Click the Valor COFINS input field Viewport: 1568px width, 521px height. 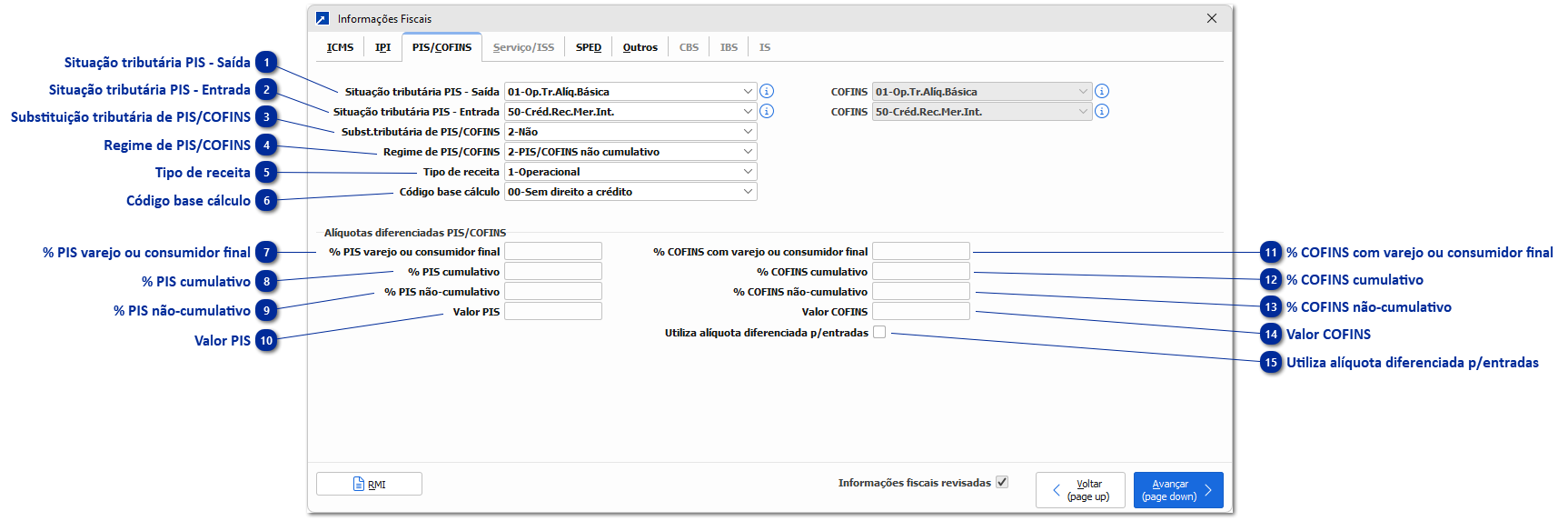pyautogui.click(x=921, y=311)
